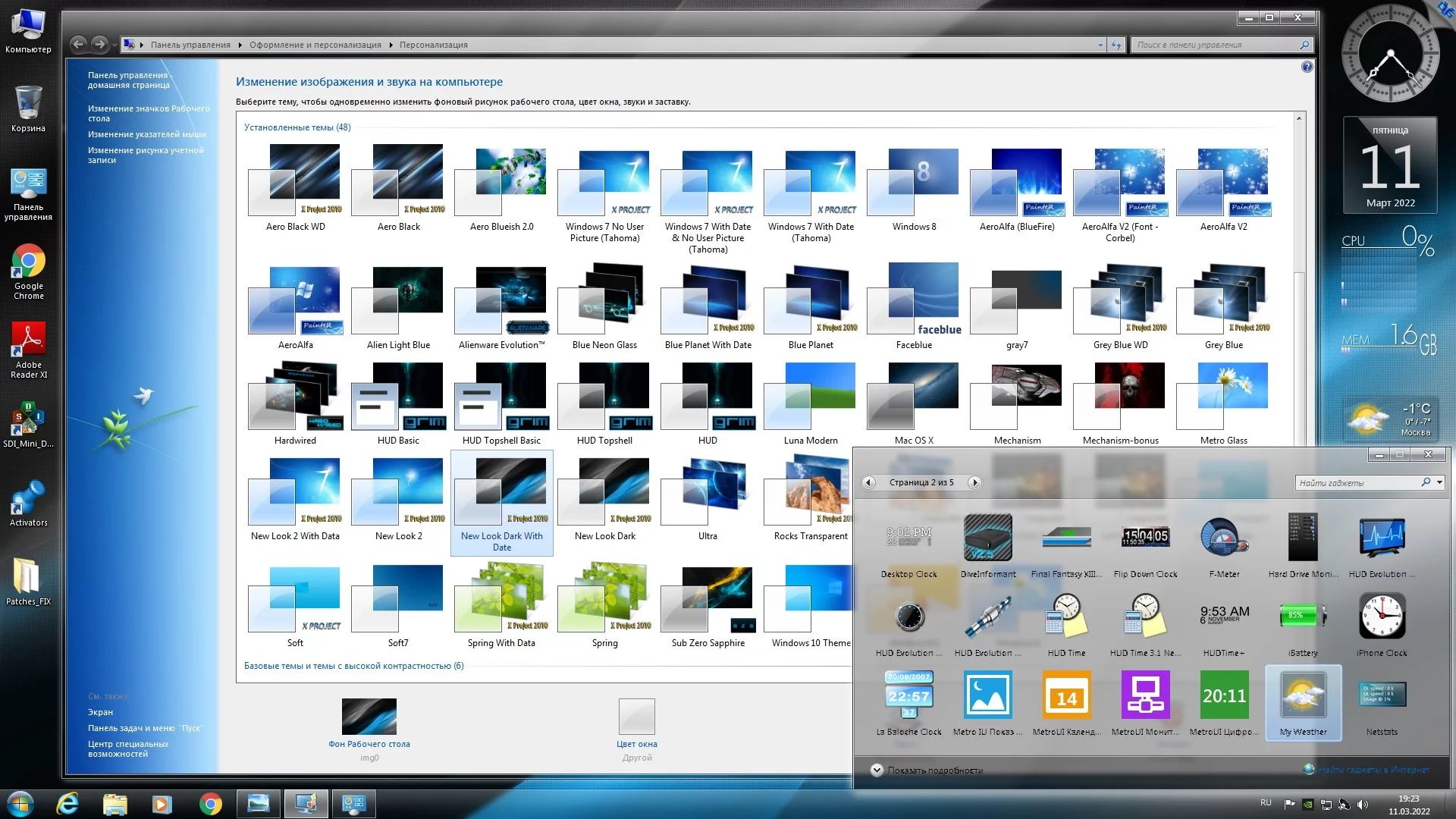Choose the Flip Down Clock gadget
Screen dimensions: 1456x819
point(1145,538)
